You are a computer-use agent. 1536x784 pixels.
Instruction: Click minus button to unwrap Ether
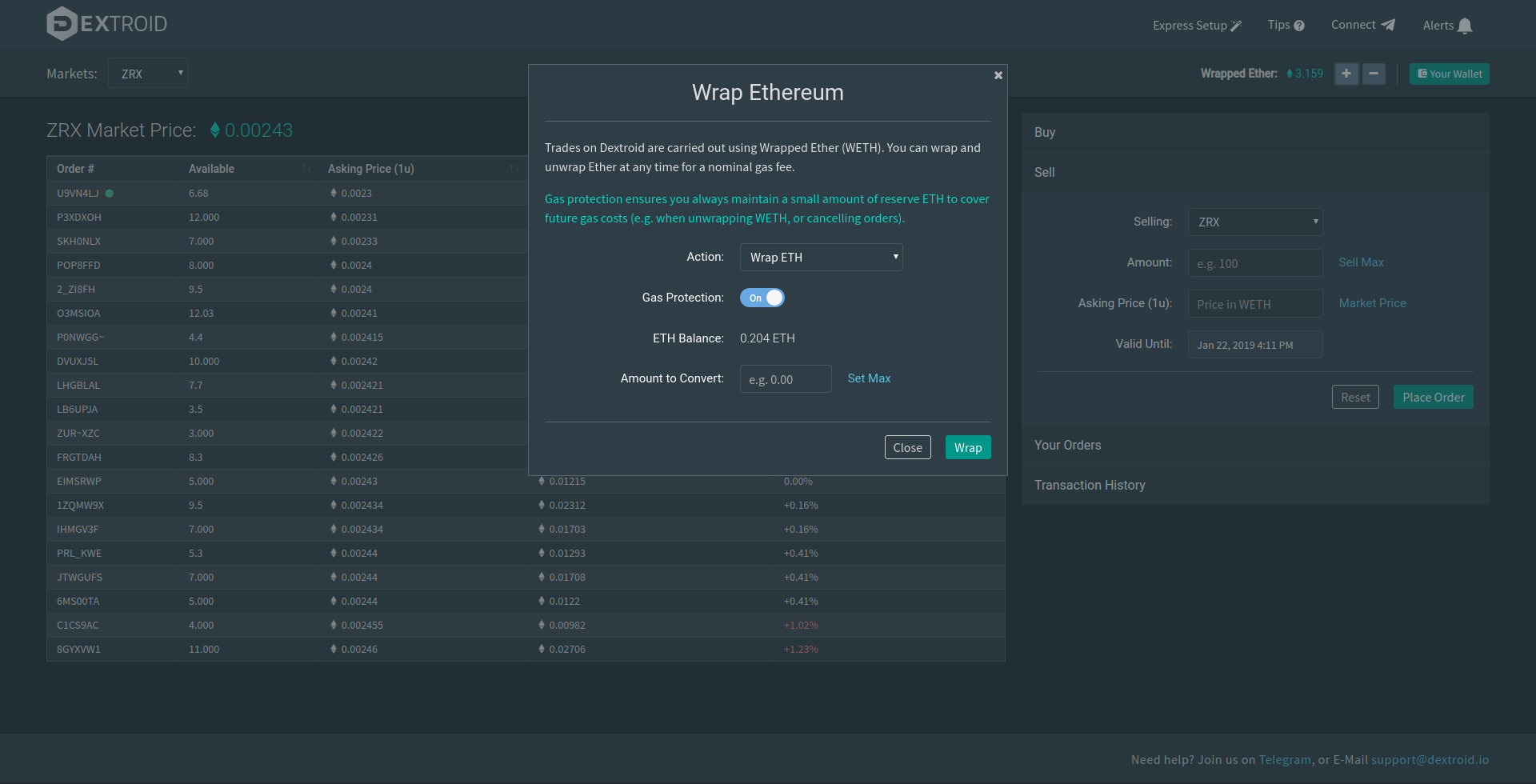point(1374,74)
